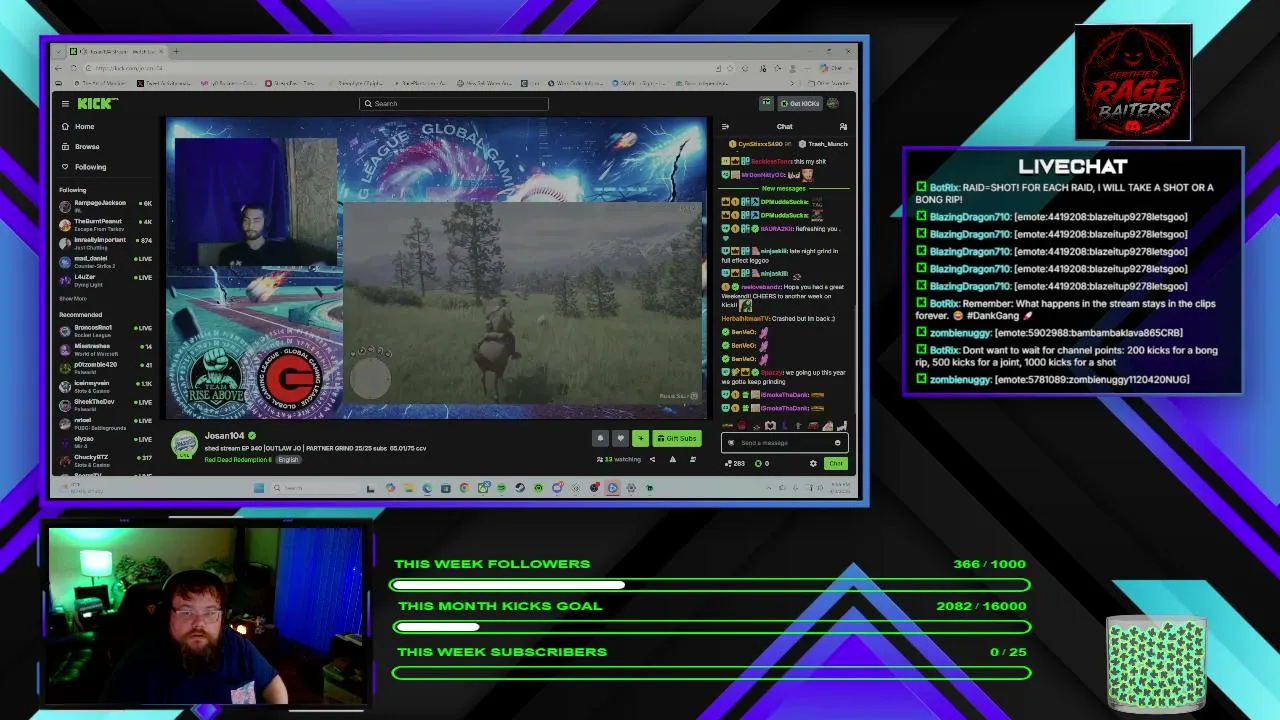Open Windows Start menu
Screen dimensions: 1280x720
tap(259, 488)
